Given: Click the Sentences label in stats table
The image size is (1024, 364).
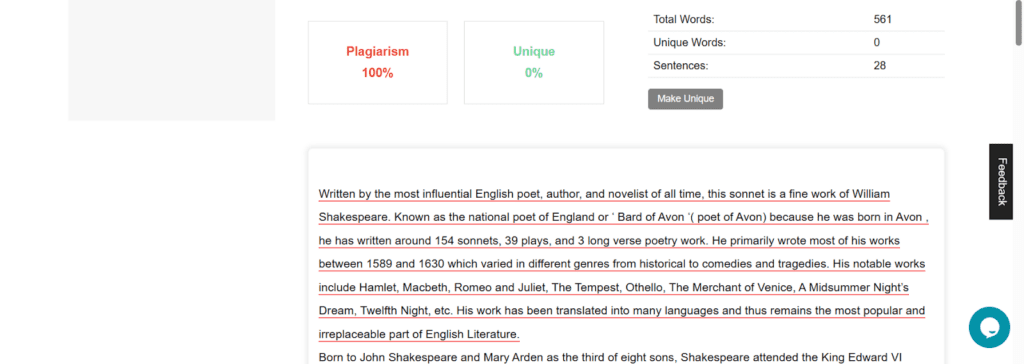Looking at the screenshot, I should click(x=680, y=65).
